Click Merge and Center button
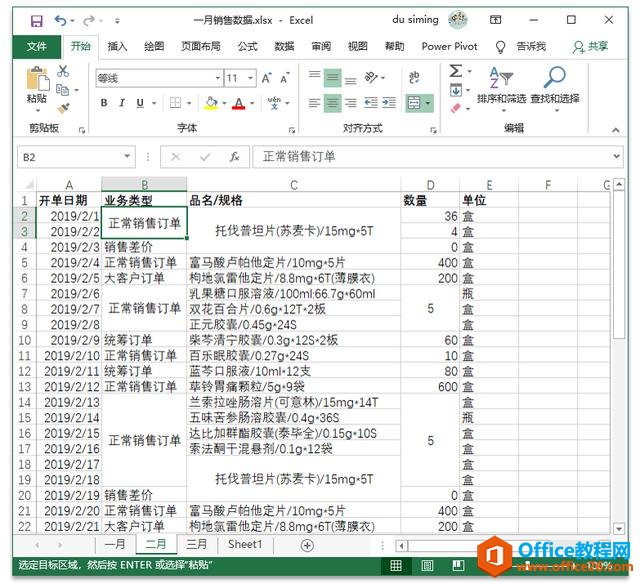This screenshot has height=584, width=640. click(x=414, y=103)
